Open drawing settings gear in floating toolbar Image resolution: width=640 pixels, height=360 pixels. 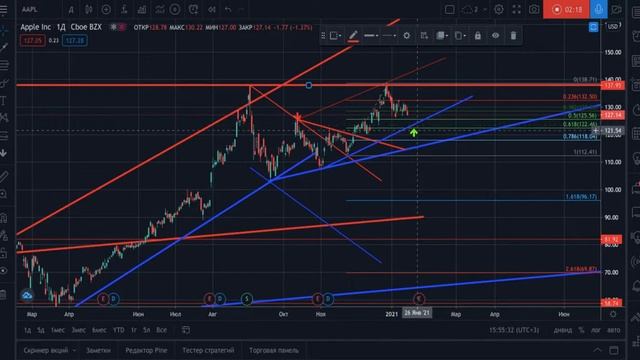tap(407, 36)
